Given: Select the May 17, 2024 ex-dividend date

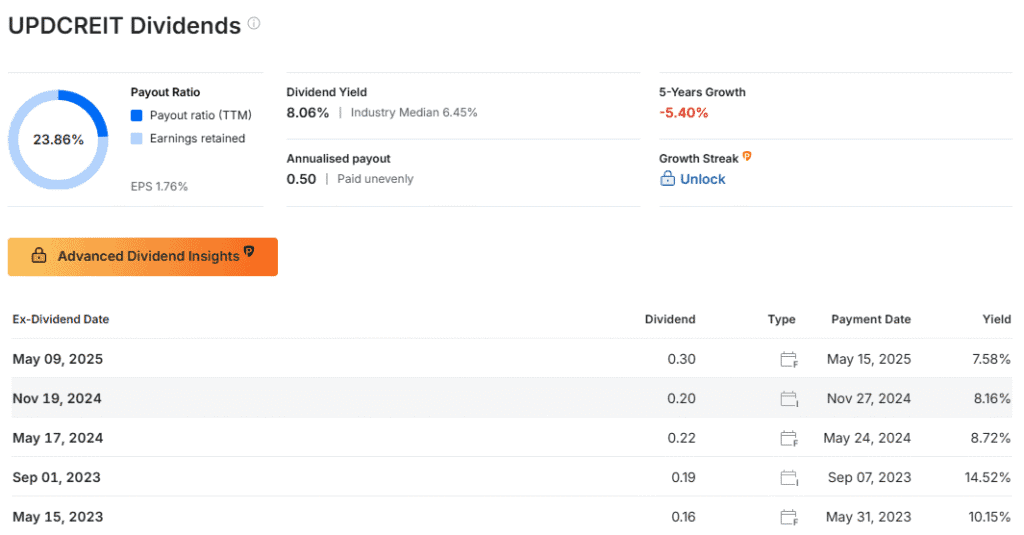Looking at the screenshot, I should 57,438.
